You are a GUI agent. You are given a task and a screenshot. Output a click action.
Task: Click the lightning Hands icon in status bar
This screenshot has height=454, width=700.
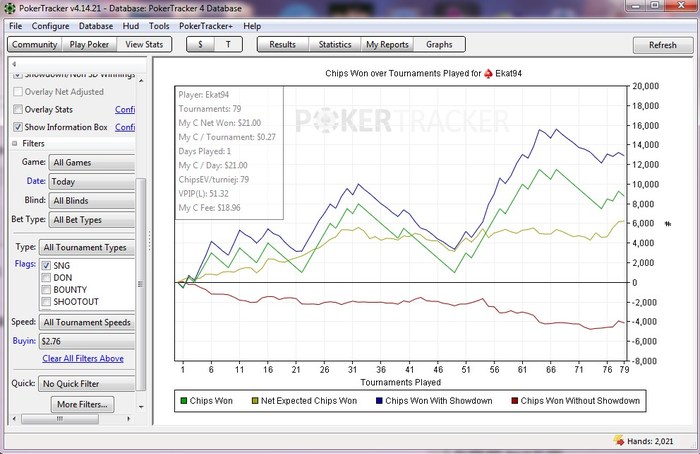click(619, 440)
